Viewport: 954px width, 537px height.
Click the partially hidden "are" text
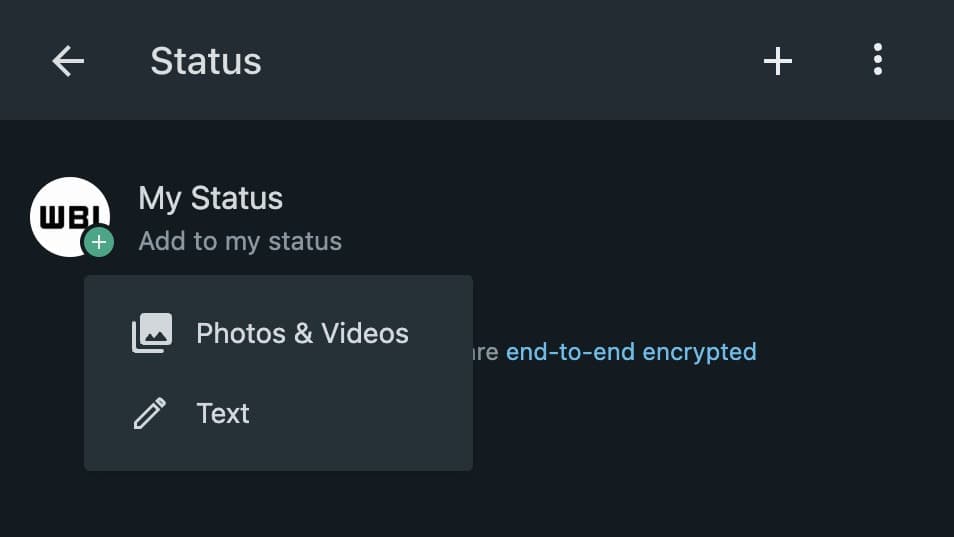(x=486, y=352)
